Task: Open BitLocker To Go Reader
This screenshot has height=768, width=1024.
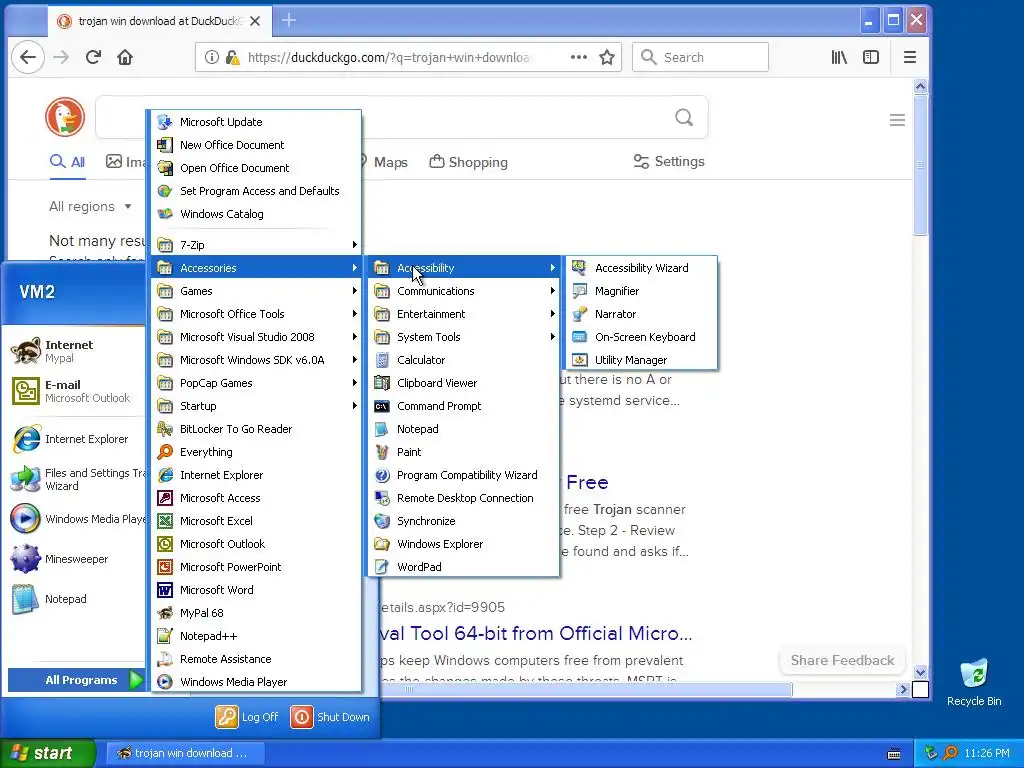Action: coord(256,429)
